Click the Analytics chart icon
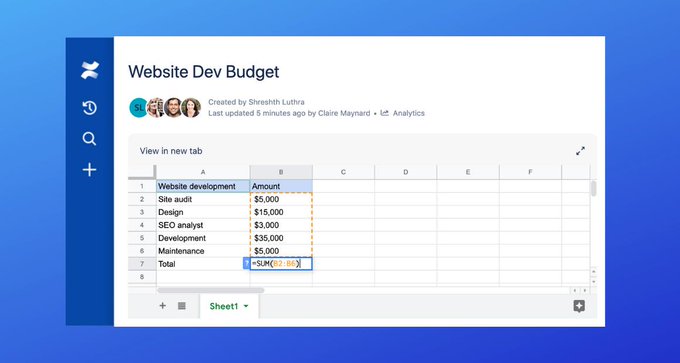The width and height of the screenshot is (680, 363). tap(384, 113)
